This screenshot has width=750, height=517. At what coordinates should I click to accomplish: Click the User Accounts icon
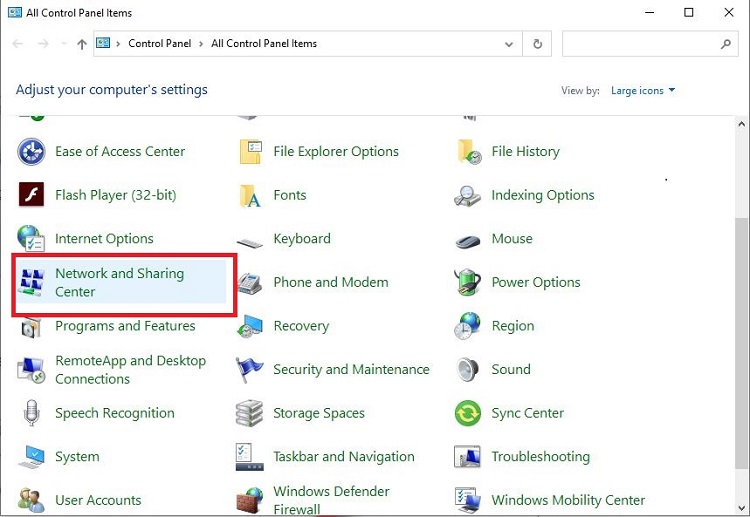point(31,500)
